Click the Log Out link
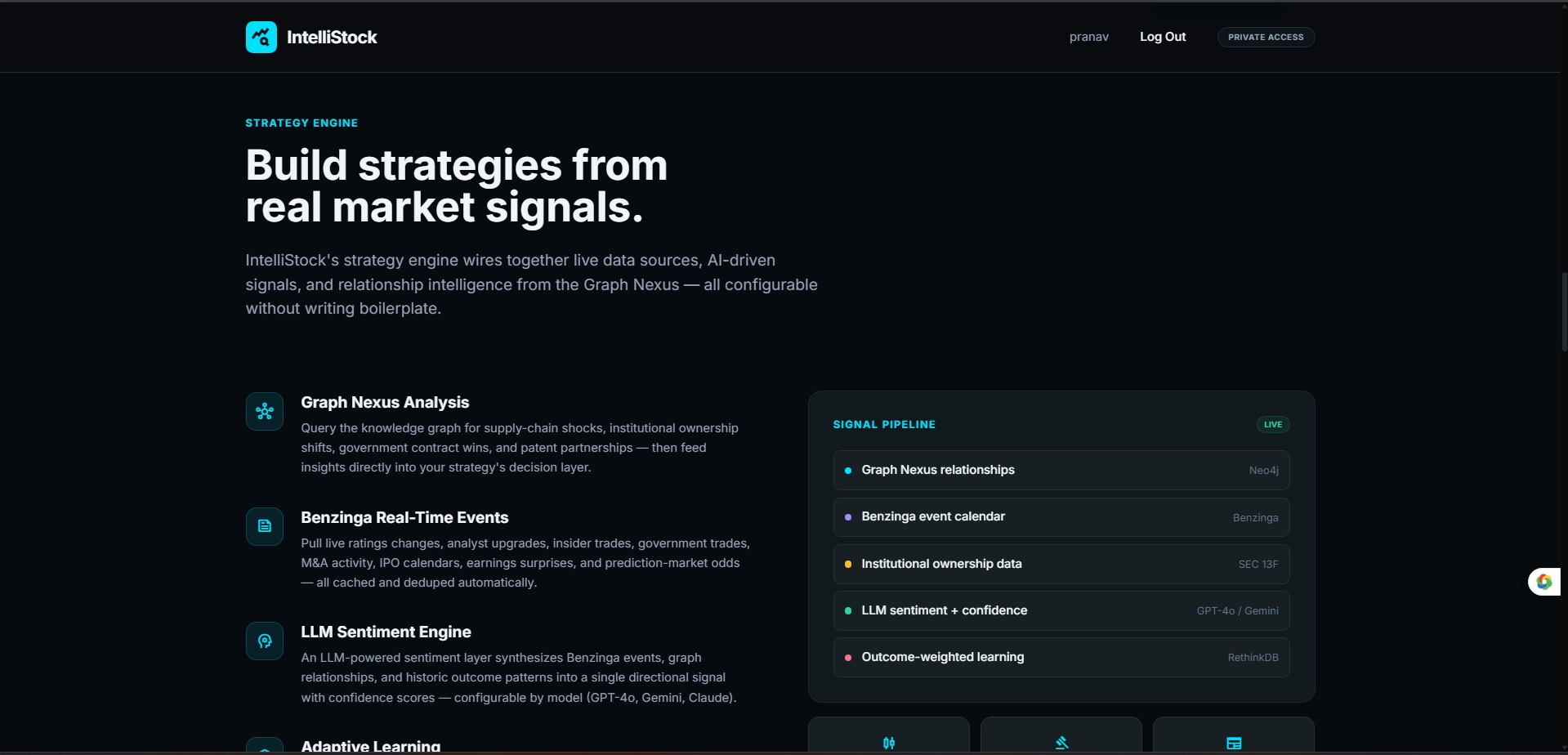1568x755 pixels. coord(1163,37)
